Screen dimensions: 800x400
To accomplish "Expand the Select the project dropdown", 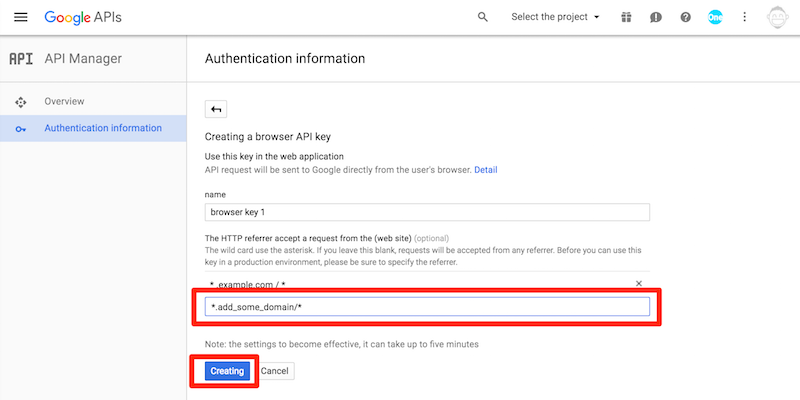I will click(x=556, y=17).
